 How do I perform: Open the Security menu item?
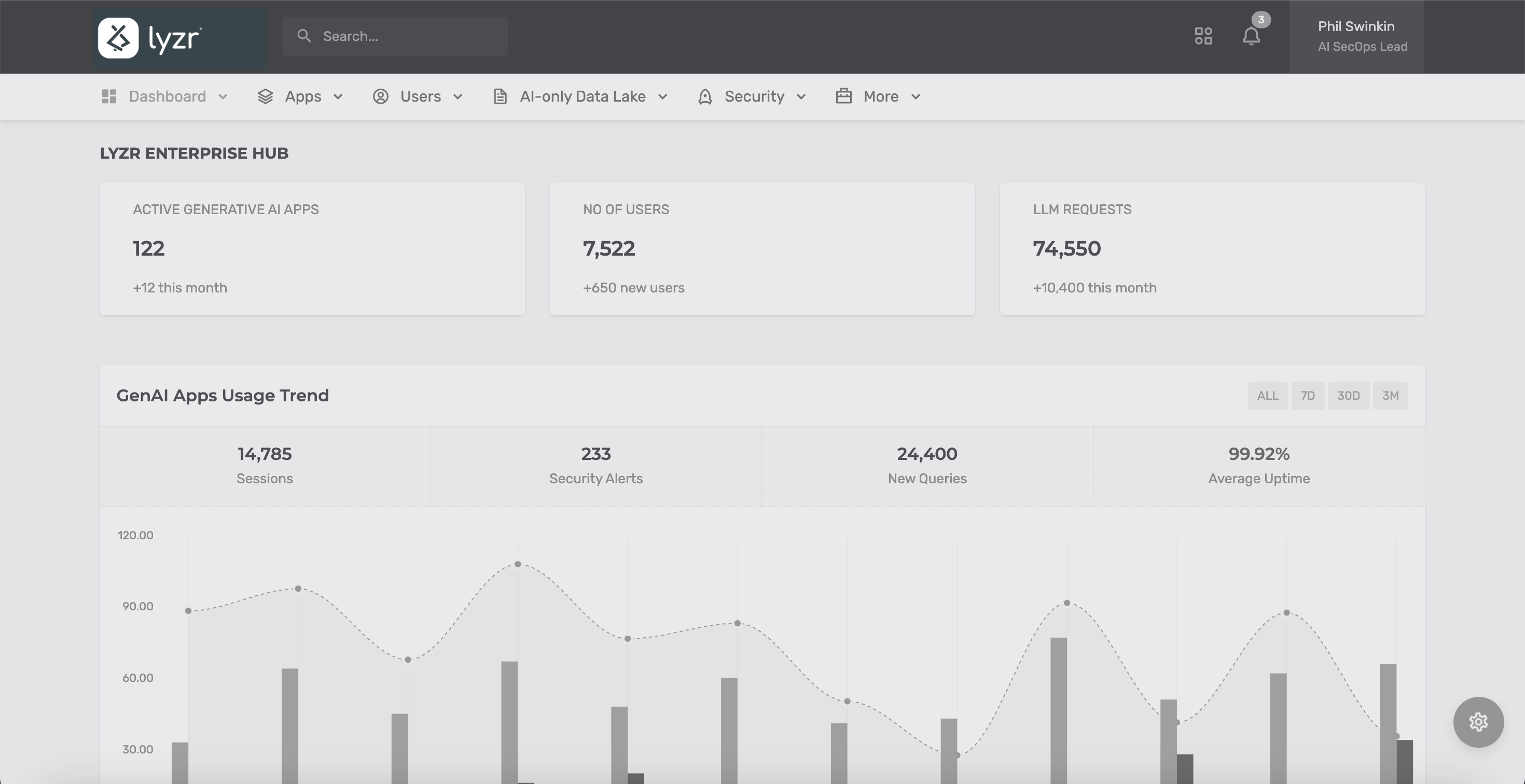754,96
